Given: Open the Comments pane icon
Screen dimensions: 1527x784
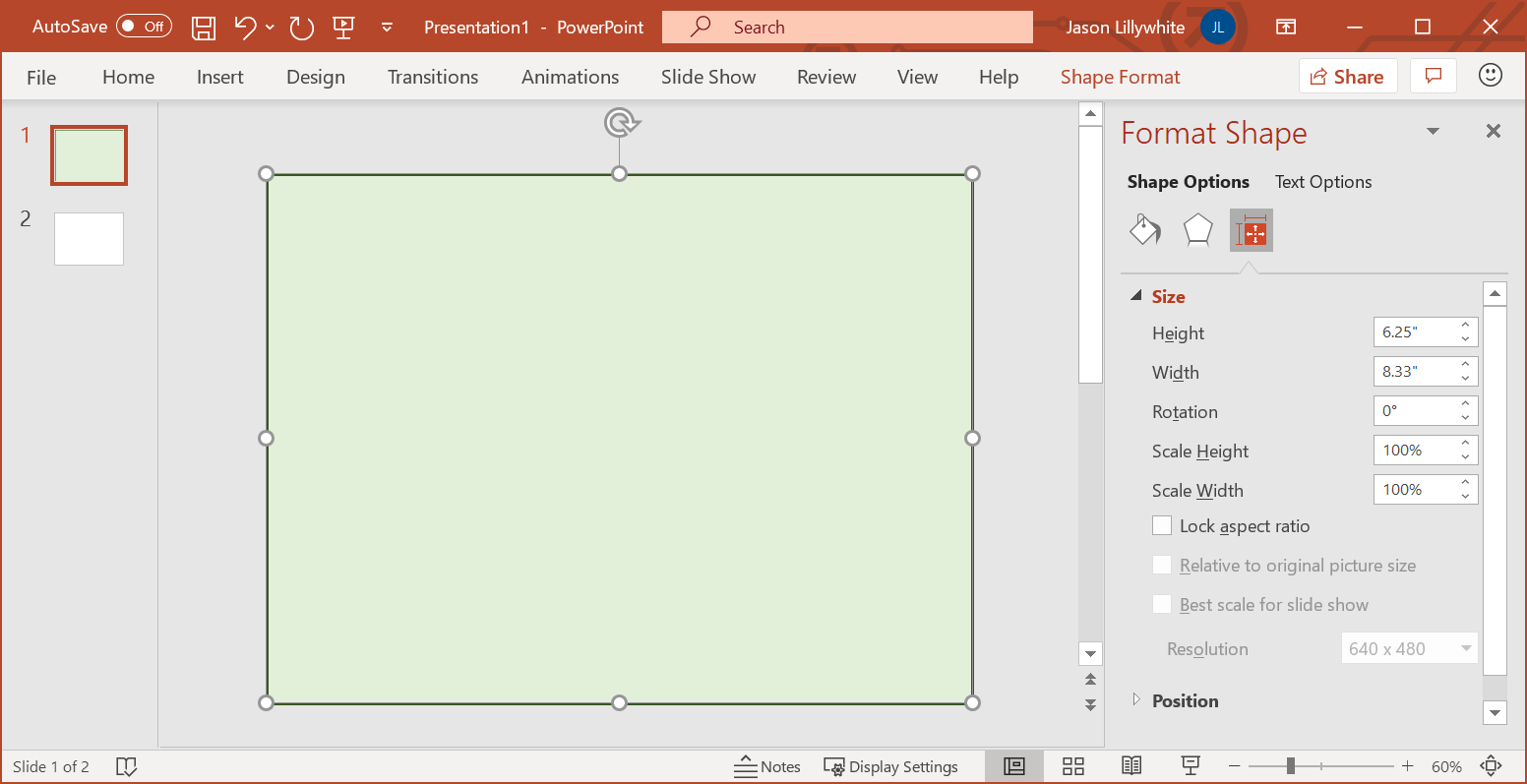Looking at the screenshot, I should [1434, 77].
